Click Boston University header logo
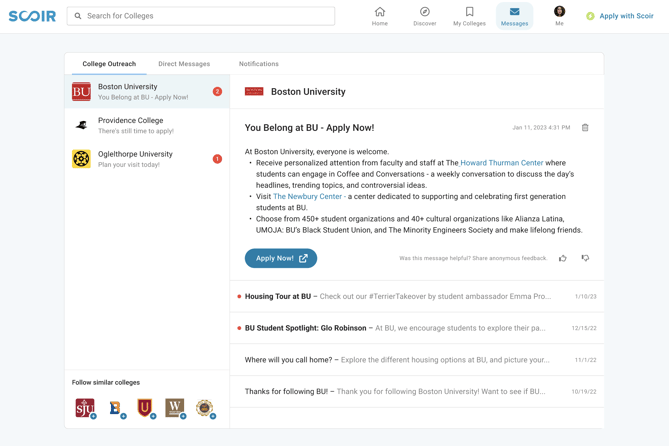The width and height of the screenshot is (669, 446). (254, 91)
